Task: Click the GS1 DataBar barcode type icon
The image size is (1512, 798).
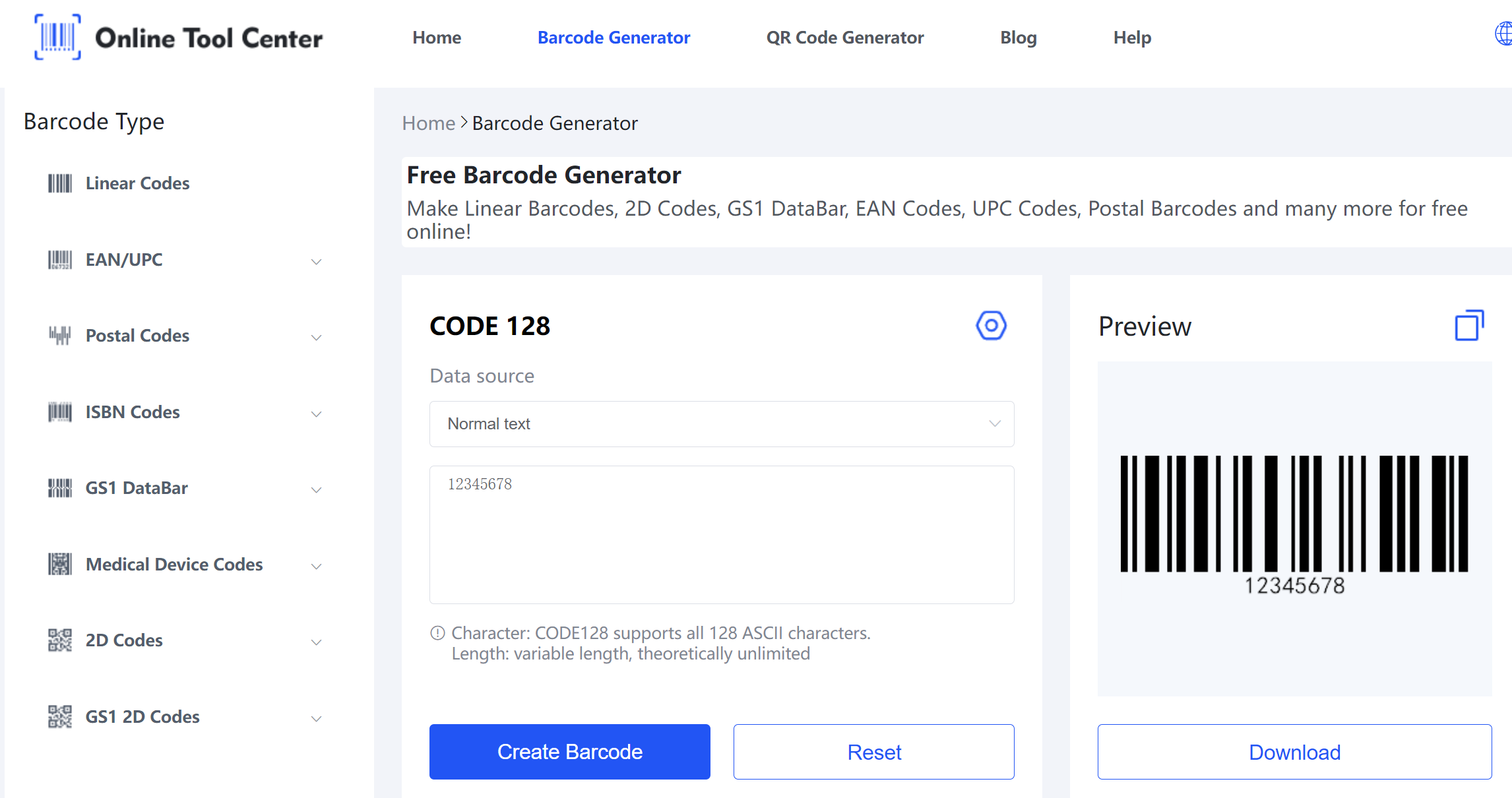Action: (57, 488)
